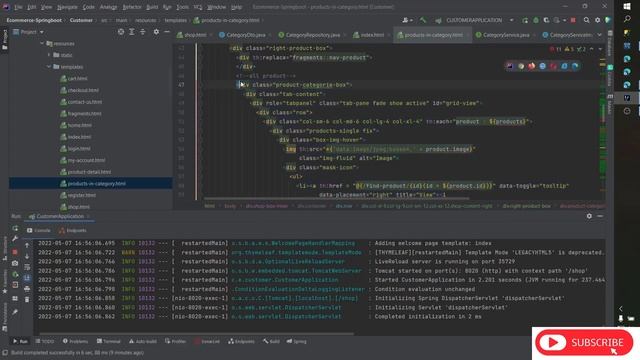Collapse the resources folder
The height and width of the screenshot is (360, 640).
(42, 43)
